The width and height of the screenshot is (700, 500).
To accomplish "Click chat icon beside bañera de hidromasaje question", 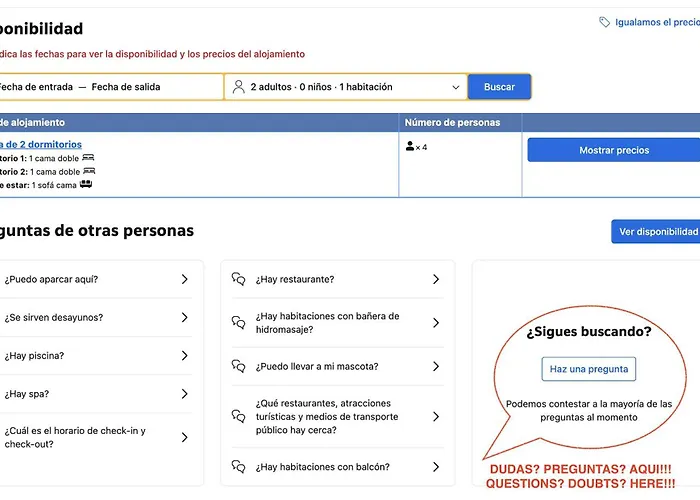I will pos(238,323).
